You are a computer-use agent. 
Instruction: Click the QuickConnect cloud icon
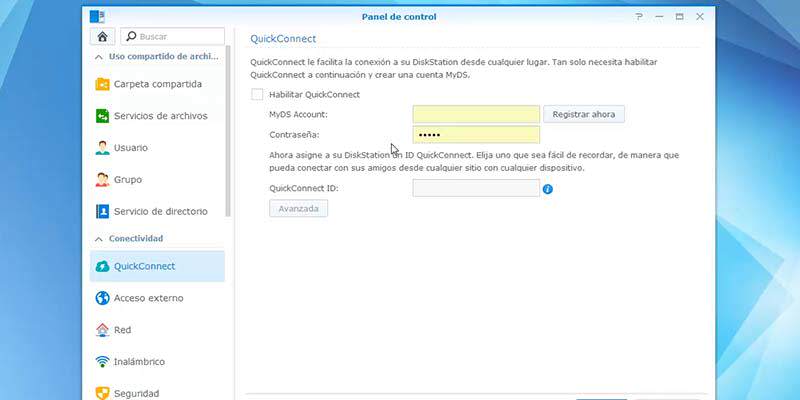coord(103,266)
